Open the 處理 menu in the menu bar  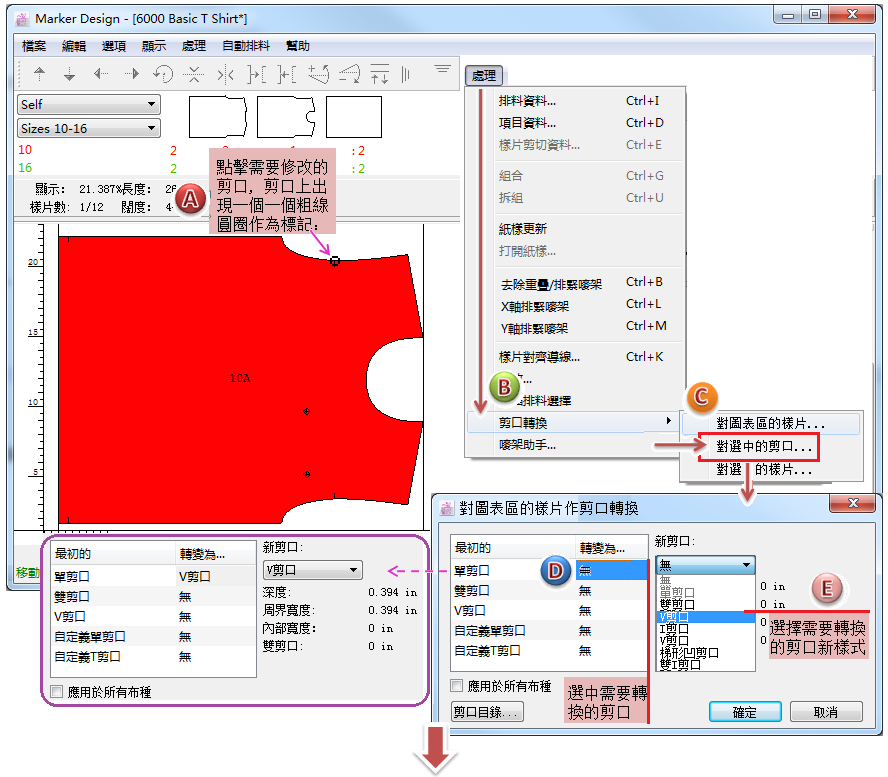point(194,46)
